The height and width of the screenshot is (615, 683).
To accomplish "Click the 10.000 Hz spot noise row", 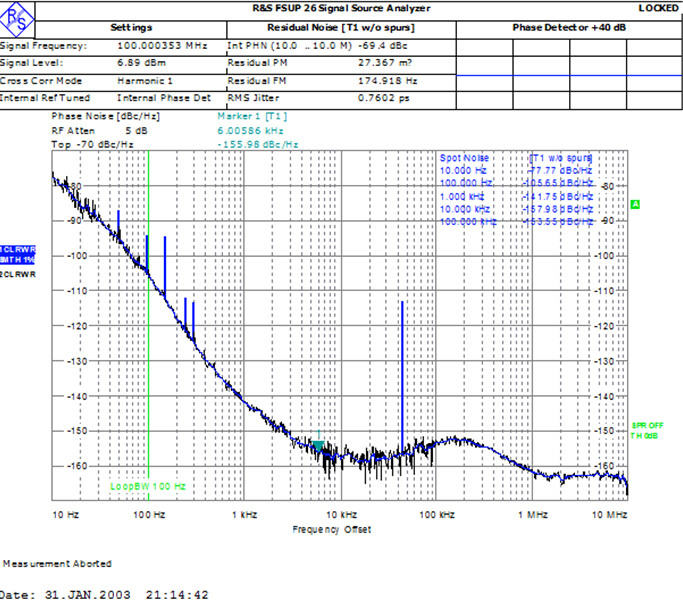I will 516,170.
